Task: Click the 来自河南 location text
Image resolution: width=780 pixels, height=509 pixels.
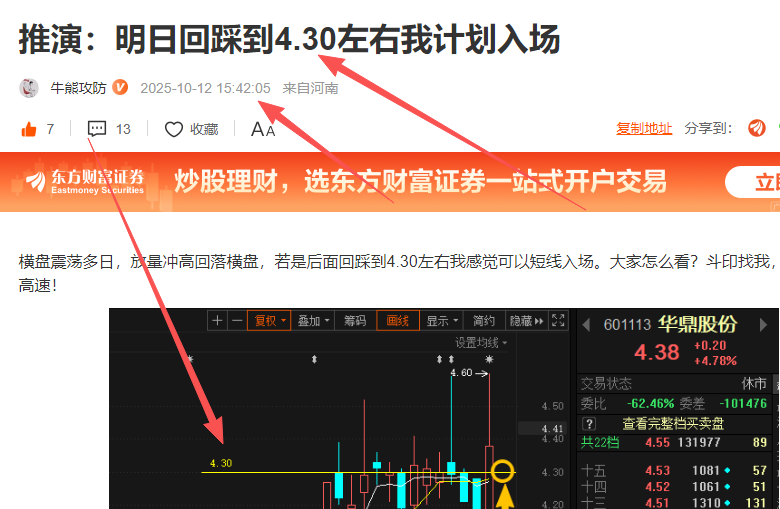Action: click(310, 88)
